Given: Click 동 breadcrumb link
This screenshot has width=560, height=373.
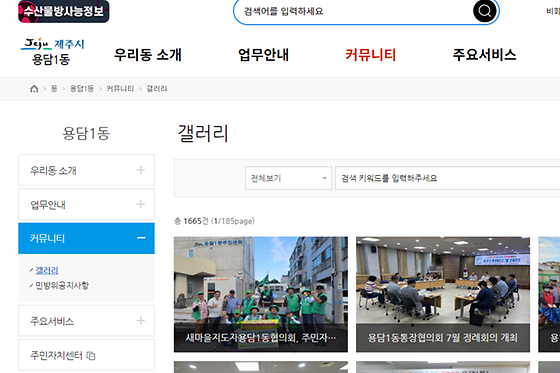Looking at the screenshot, I should 54,89.
